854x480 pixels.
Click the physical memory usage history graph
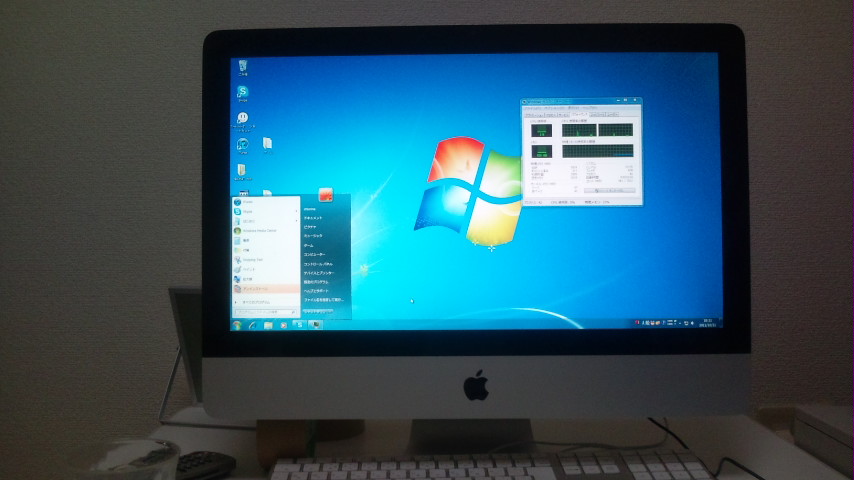pos(597,151)
